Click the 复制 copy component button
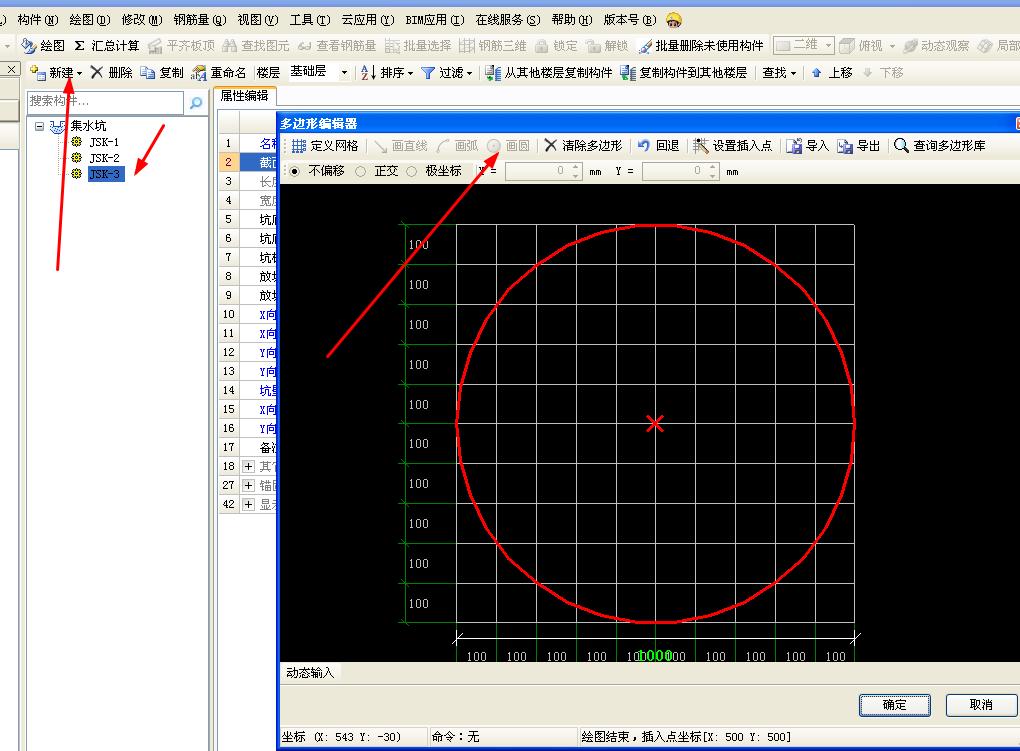This screenshot has height=751, width=1020. pos(163,72)
